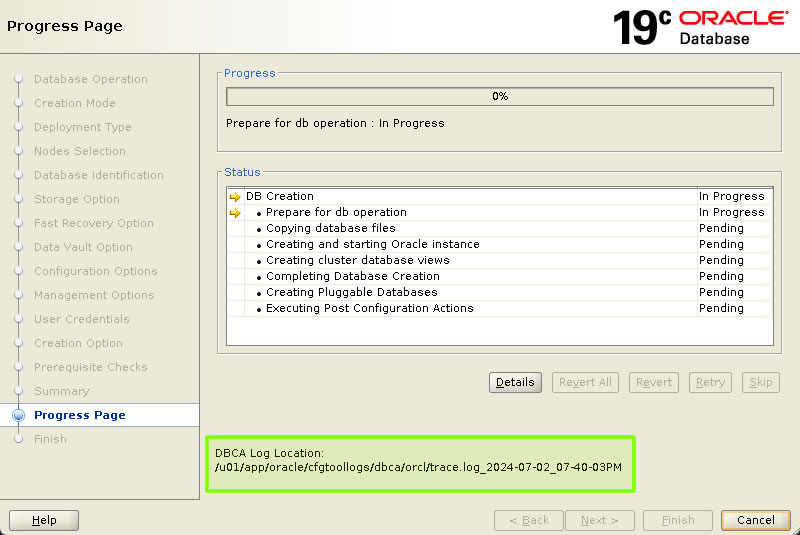Select Creation Mode step in sidebar
This screenshot has width=800, height=535.
[x=75, y=103]
